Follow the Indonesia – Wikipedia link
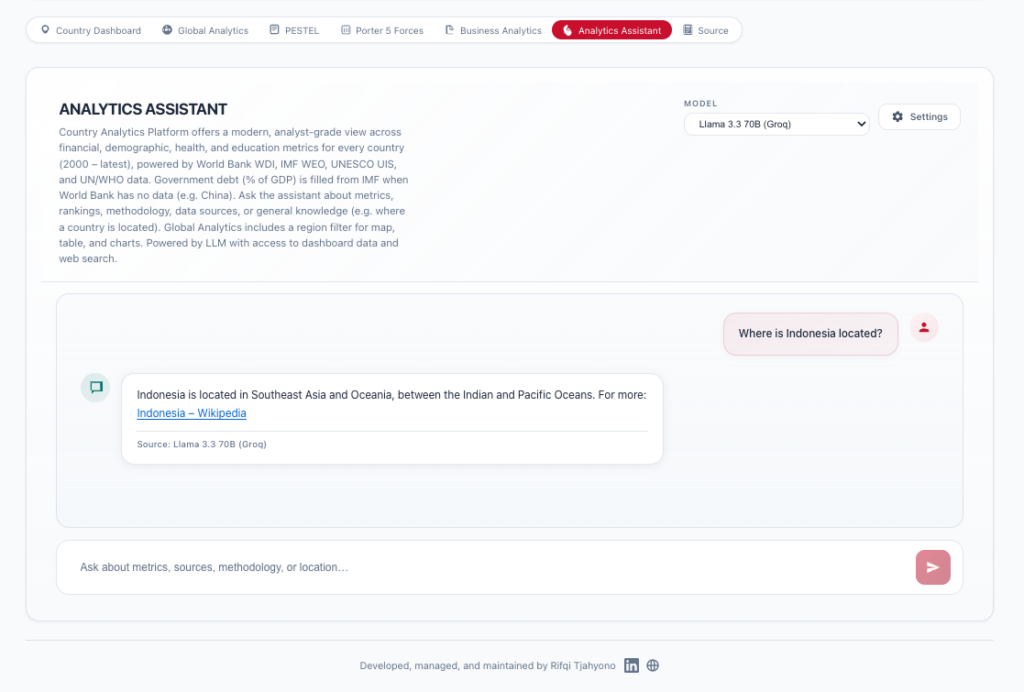This screenshot has width=1024, height=692. pyautogui.click(x=191, y=413)
